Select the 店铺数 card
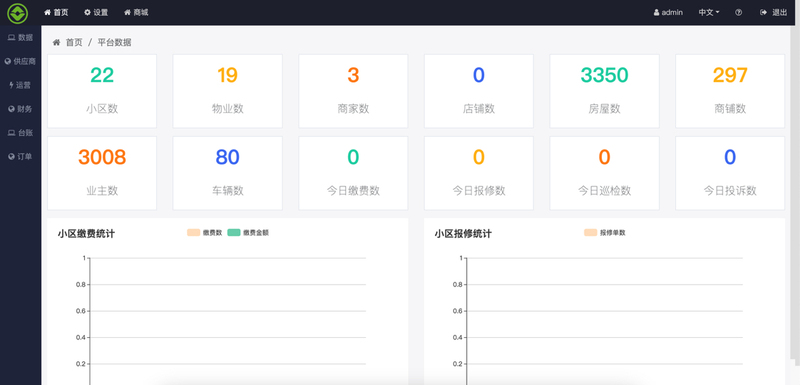800x385 pixels. coord(479,91)
